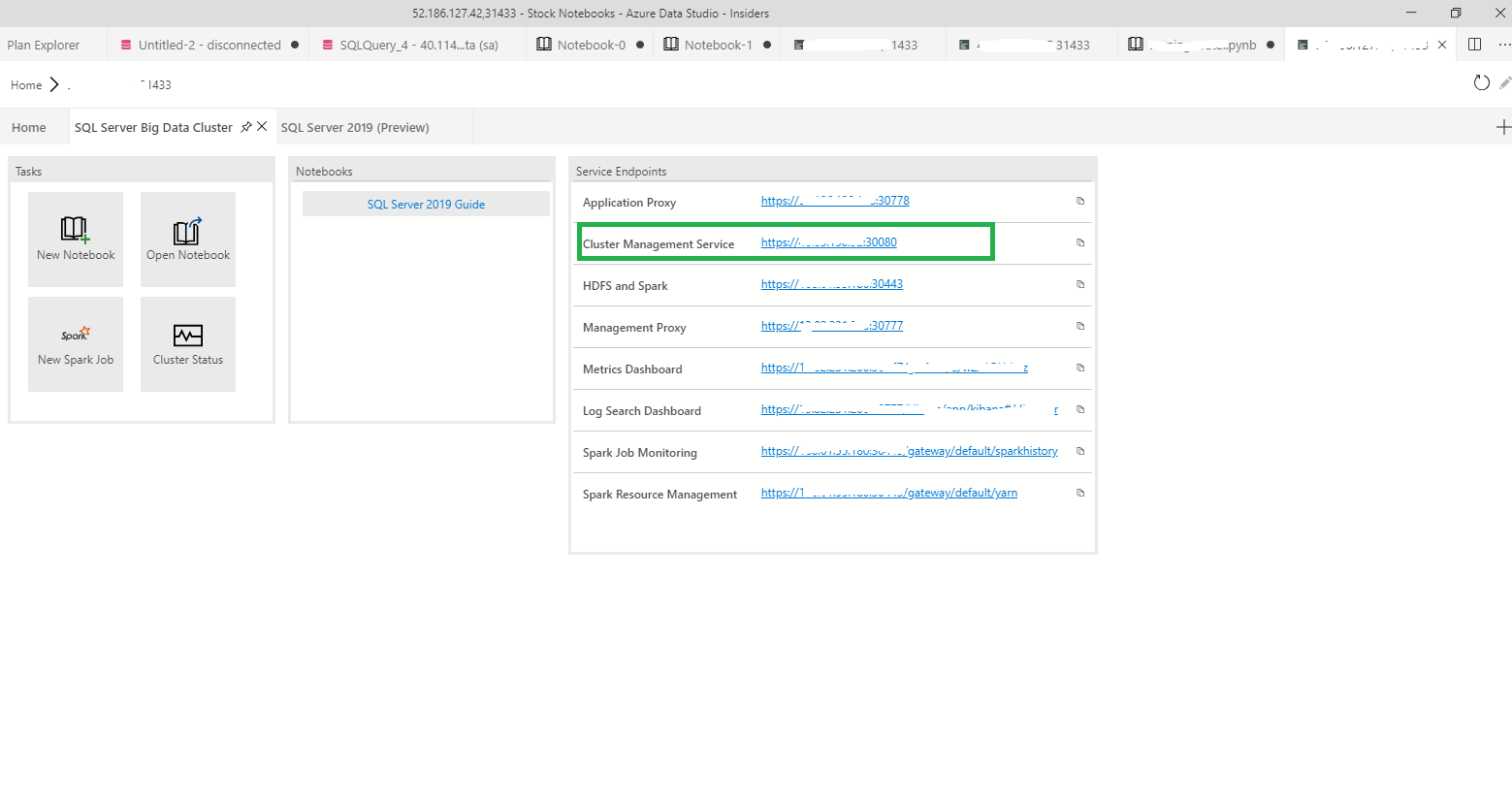
Task: Click the Tasks panel title
Action: pyautogui.click(x=28, y=172)
